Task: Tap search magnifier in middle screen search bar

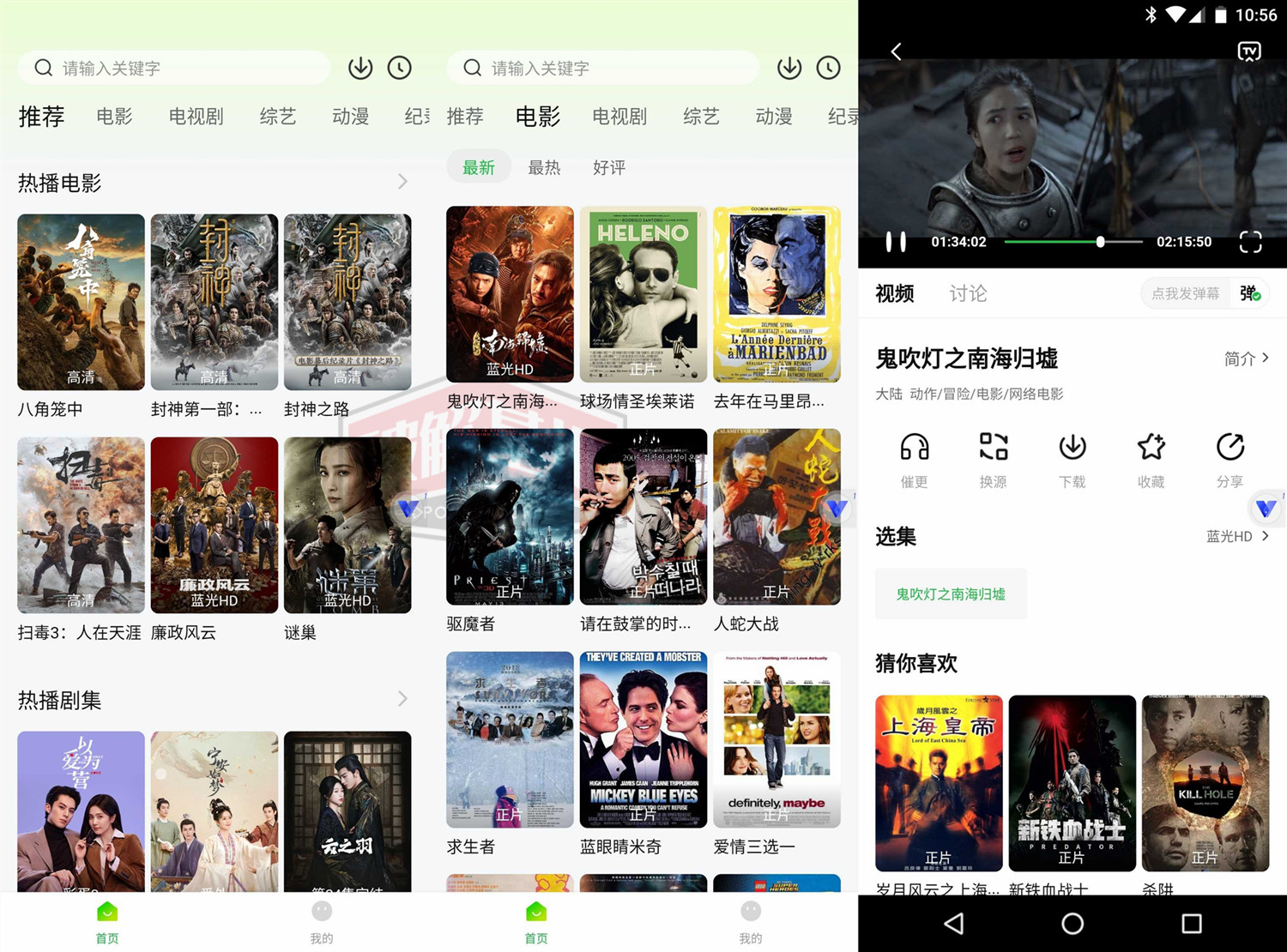Action: [x=473, y=68]
